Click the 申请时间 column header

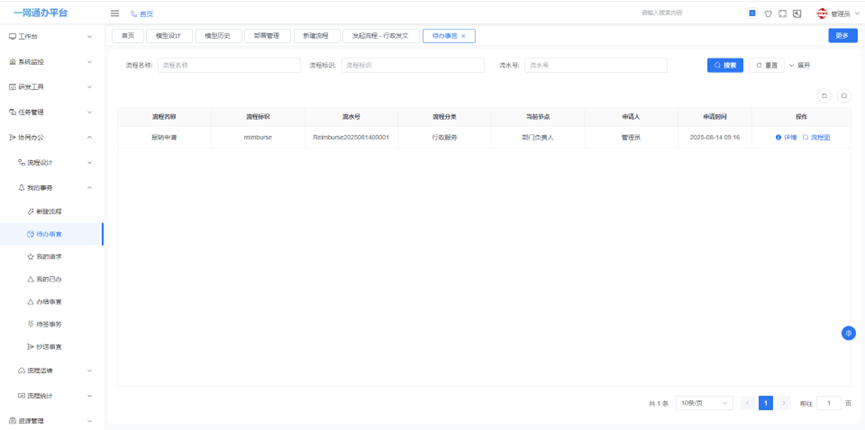tap(714, 117)
